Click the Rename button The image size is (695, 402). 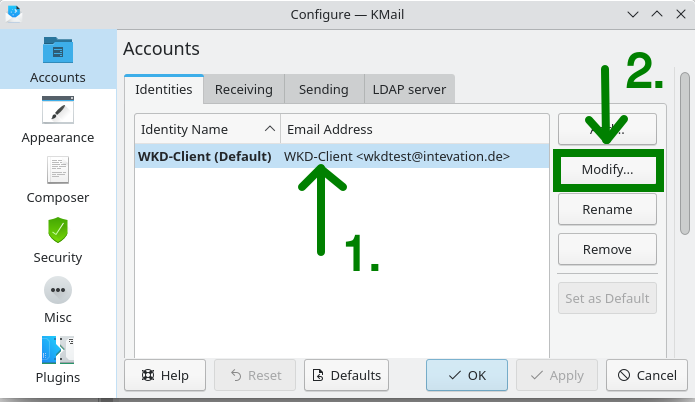pyautogui.click(x=607, y=209)
